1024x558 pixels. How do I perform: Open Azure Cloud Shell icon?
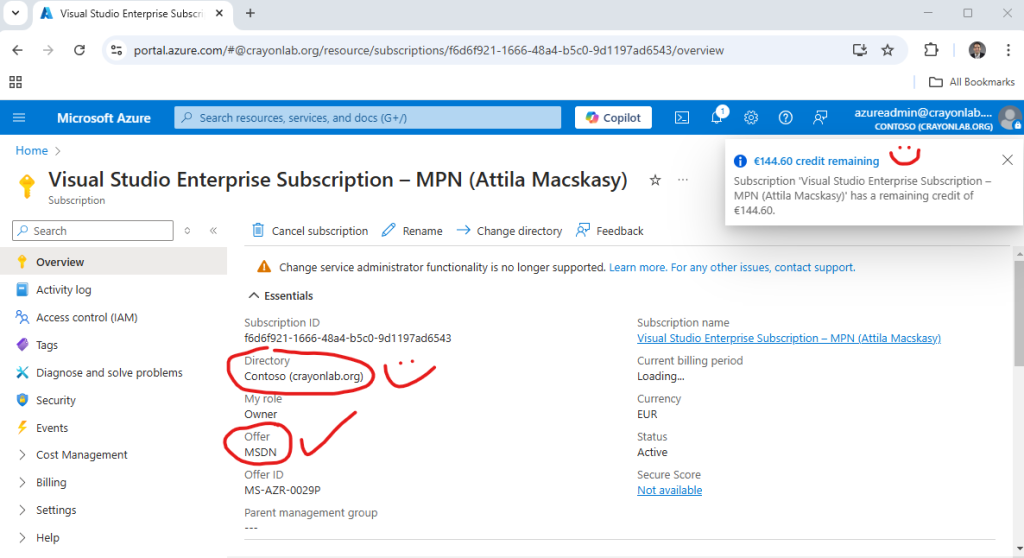[681, 118]
